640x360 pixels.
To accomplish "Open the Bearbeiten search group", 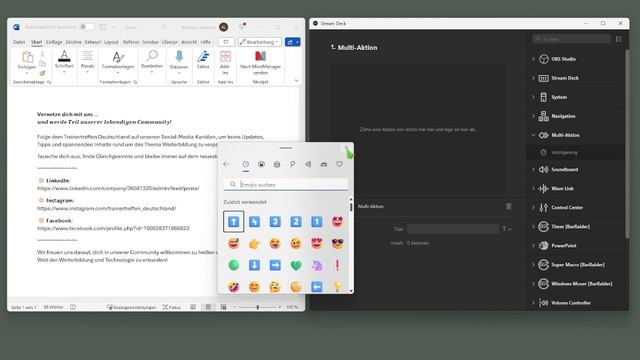I will [x=152, y=62].
